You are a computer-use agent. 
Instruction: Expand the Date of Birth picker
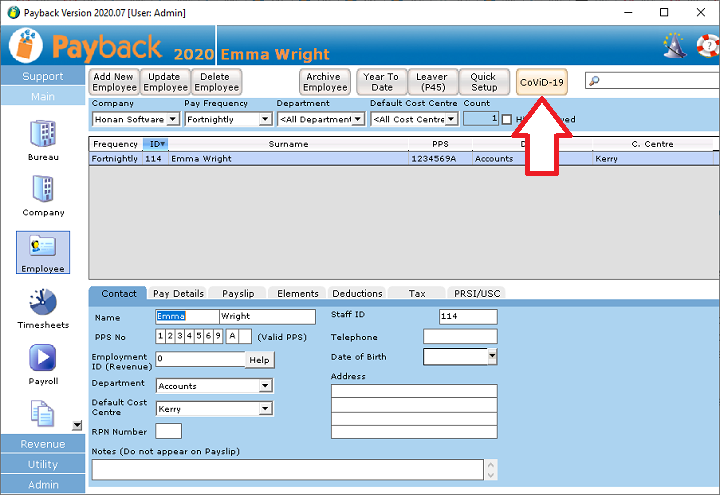[x=492, y=356]
